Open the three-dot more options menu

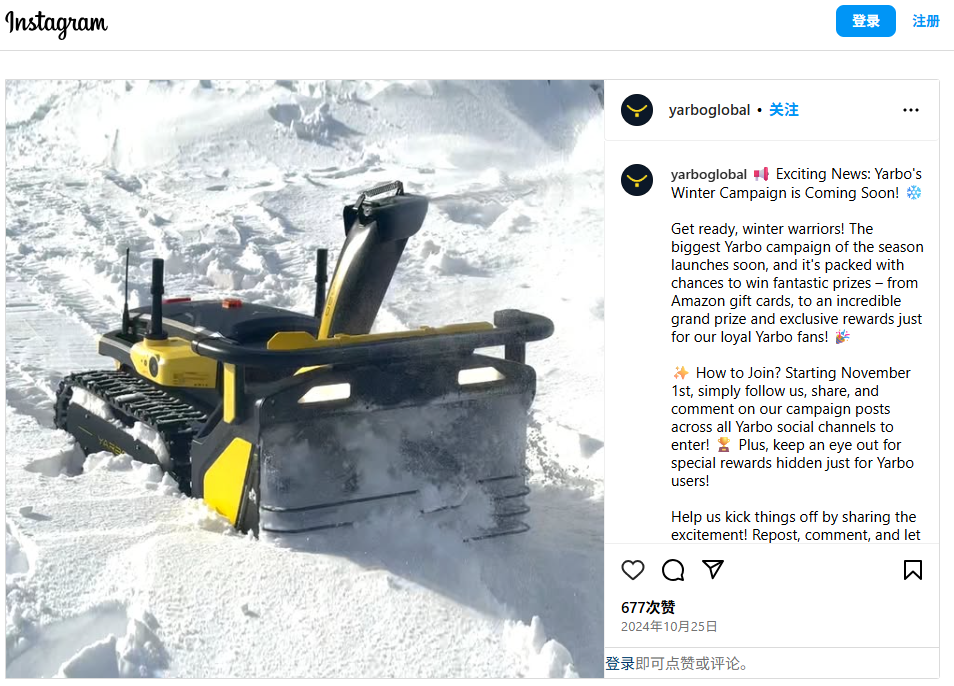point(910,110)
